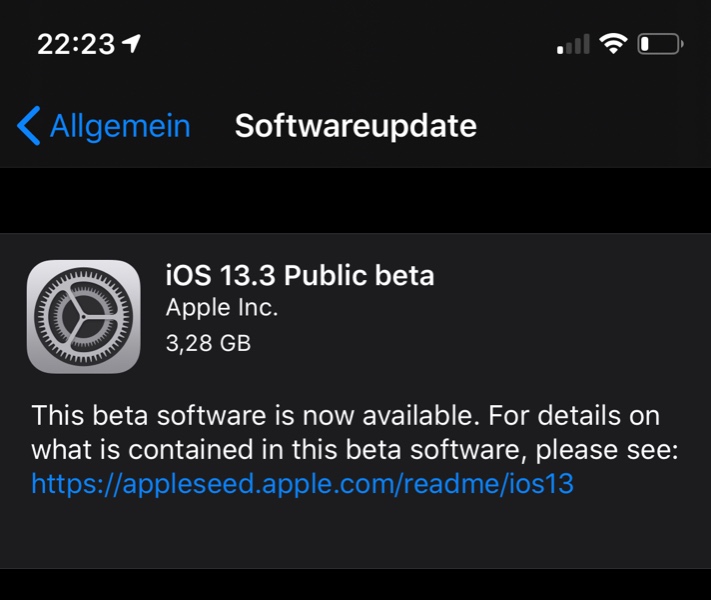Tap the 3,28 GB download size
This screenshot has width=711, height=600.
coord(208,343)
